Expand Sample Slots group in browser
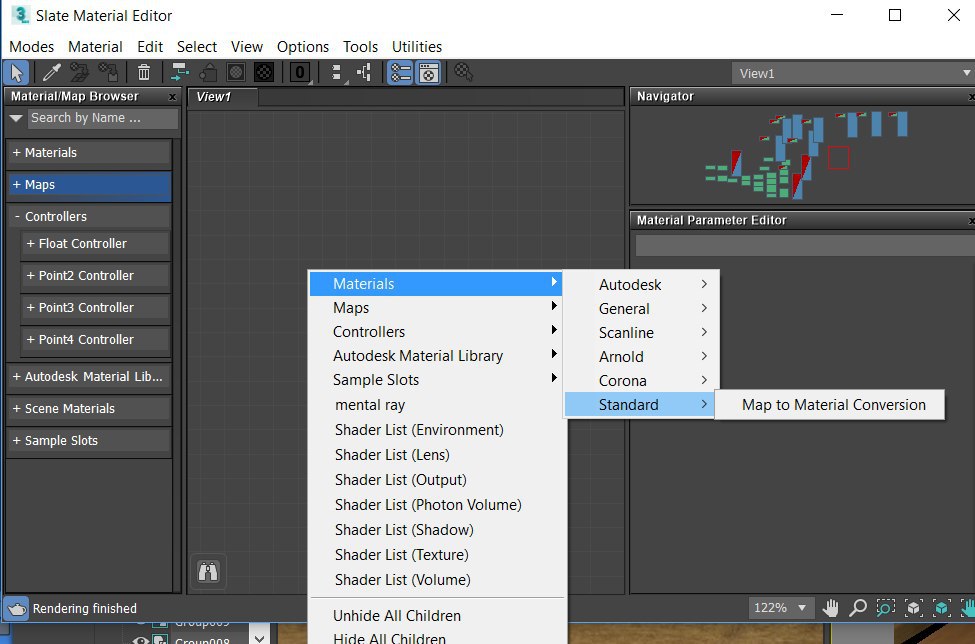This screenshot has width=975, height=644. 88,441
